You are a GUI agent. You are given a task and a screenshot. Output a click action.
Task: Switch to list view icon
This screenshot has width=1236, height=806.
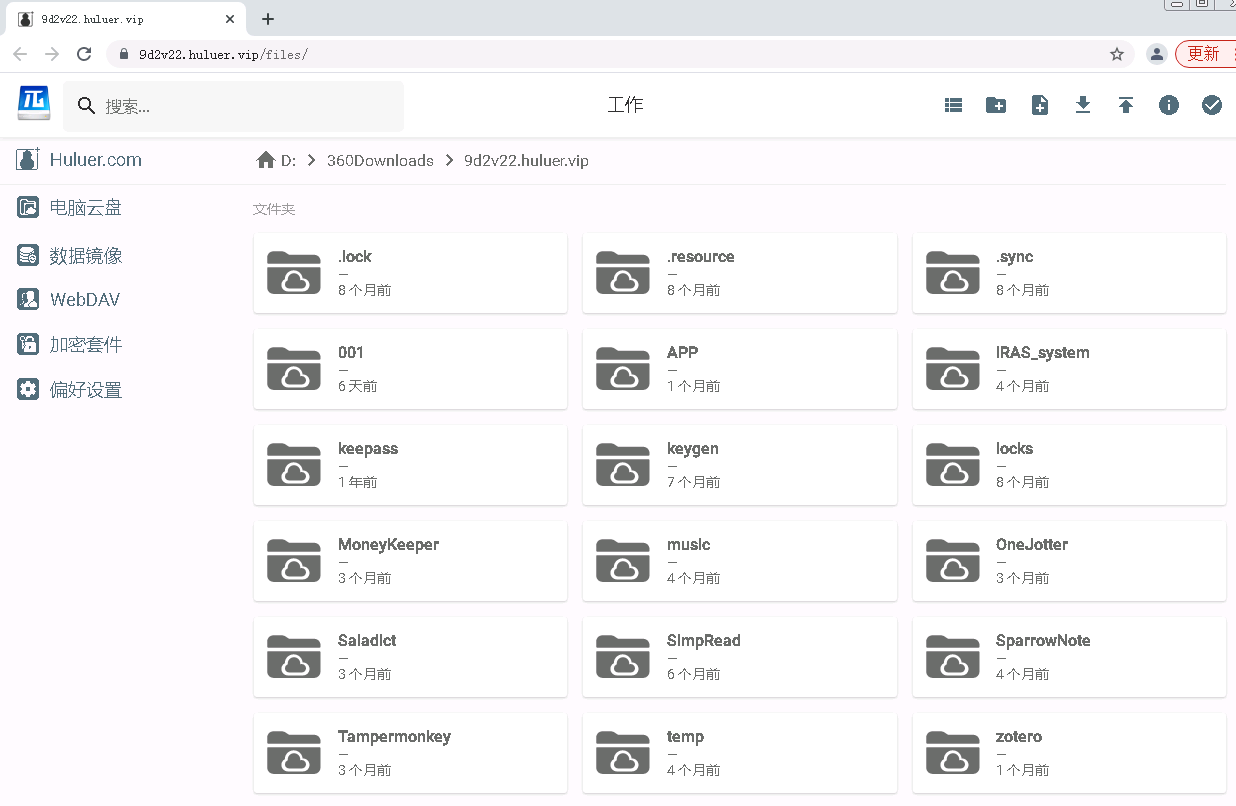tap(953, 105)
